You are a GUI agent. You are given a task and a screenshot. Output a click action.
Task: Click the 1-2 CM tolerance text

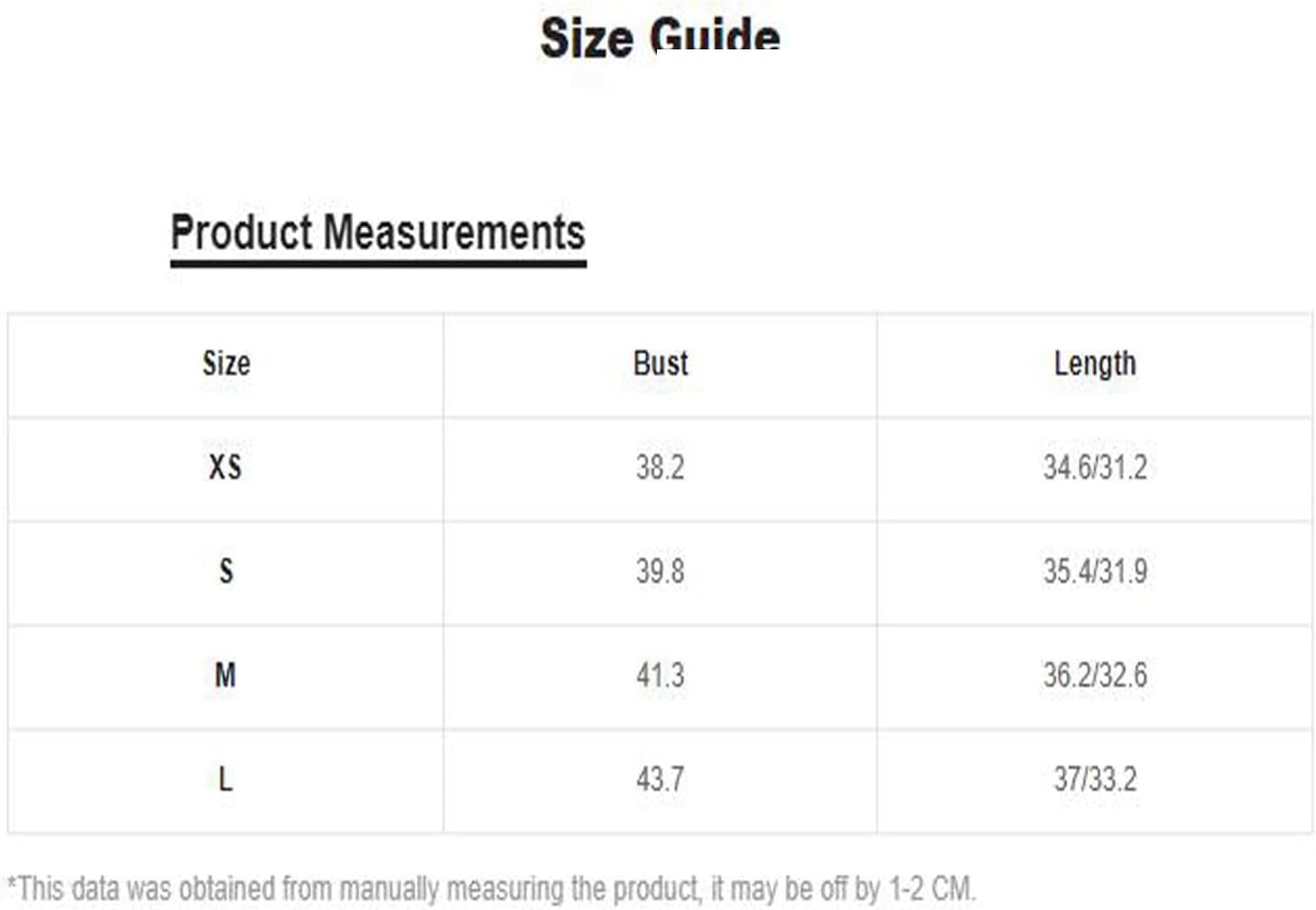pos(931,889)
